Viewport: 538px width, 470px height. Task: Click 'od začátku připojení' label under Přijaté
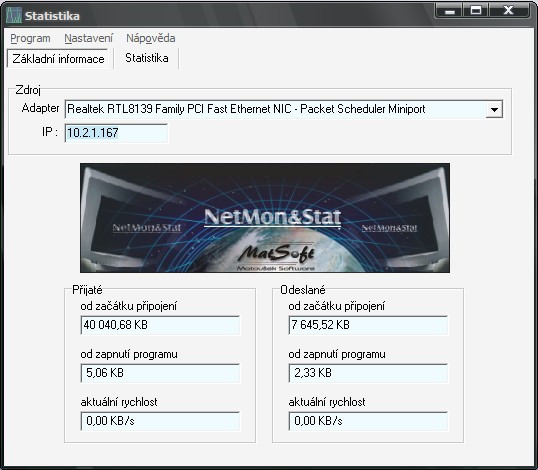coord(129,306)
